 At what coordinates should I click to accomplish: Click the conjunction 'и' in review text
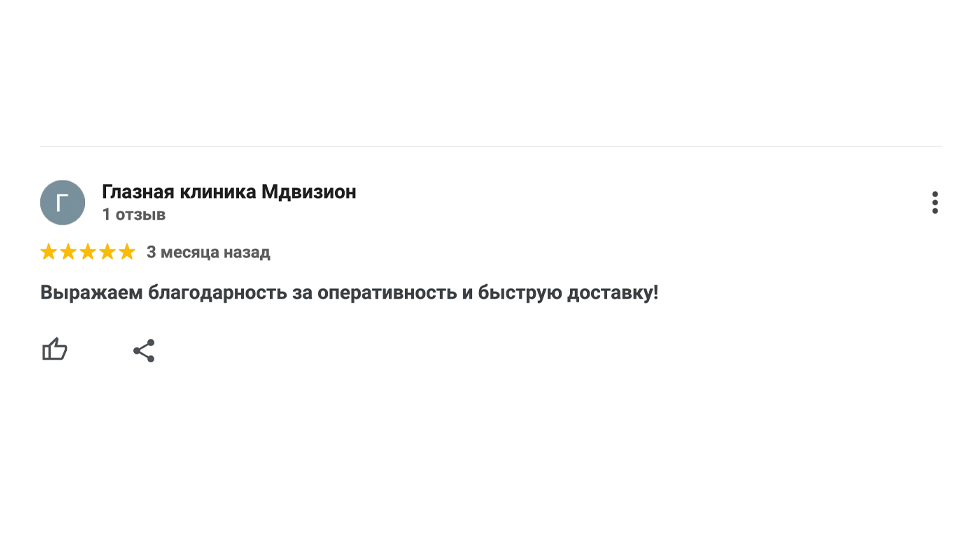tap(467, 293)
